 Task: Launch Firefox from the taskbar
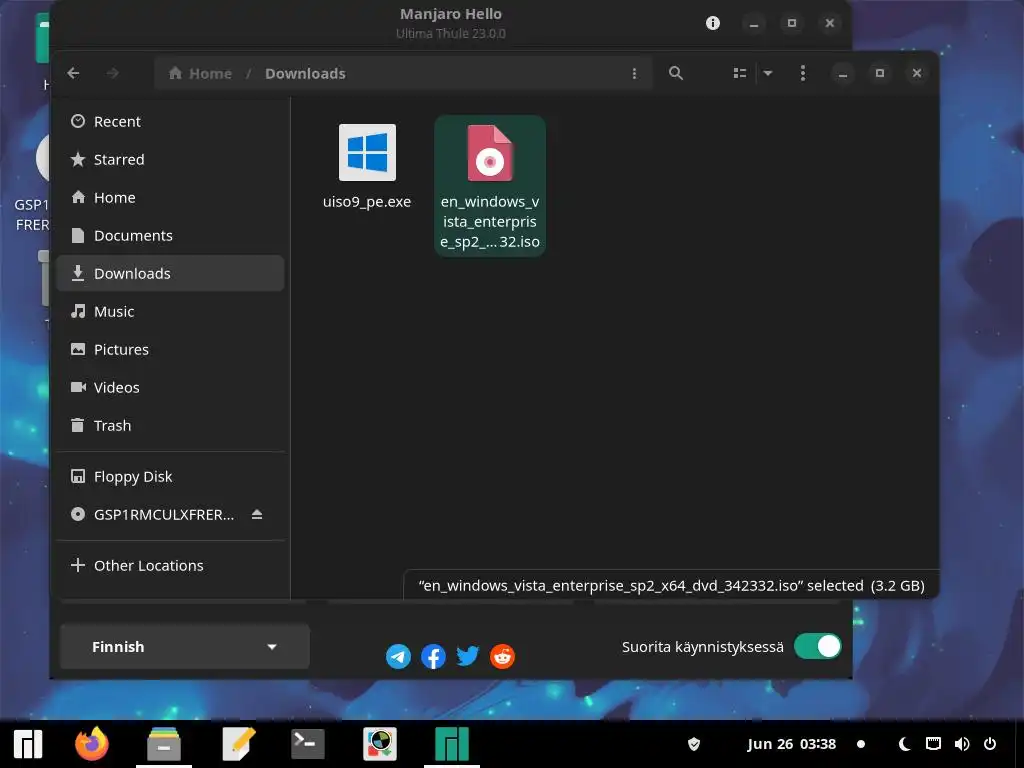point(91,744)
